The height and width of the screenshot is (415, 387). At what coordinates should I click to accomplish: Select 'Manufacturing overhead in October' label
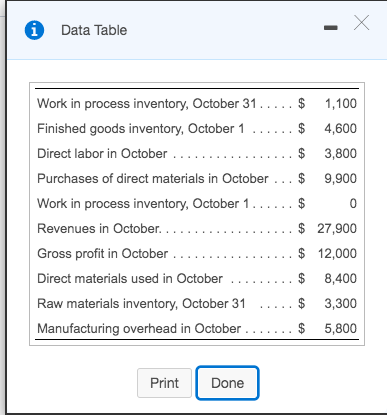pyautogui.click(x=139, y=329)
